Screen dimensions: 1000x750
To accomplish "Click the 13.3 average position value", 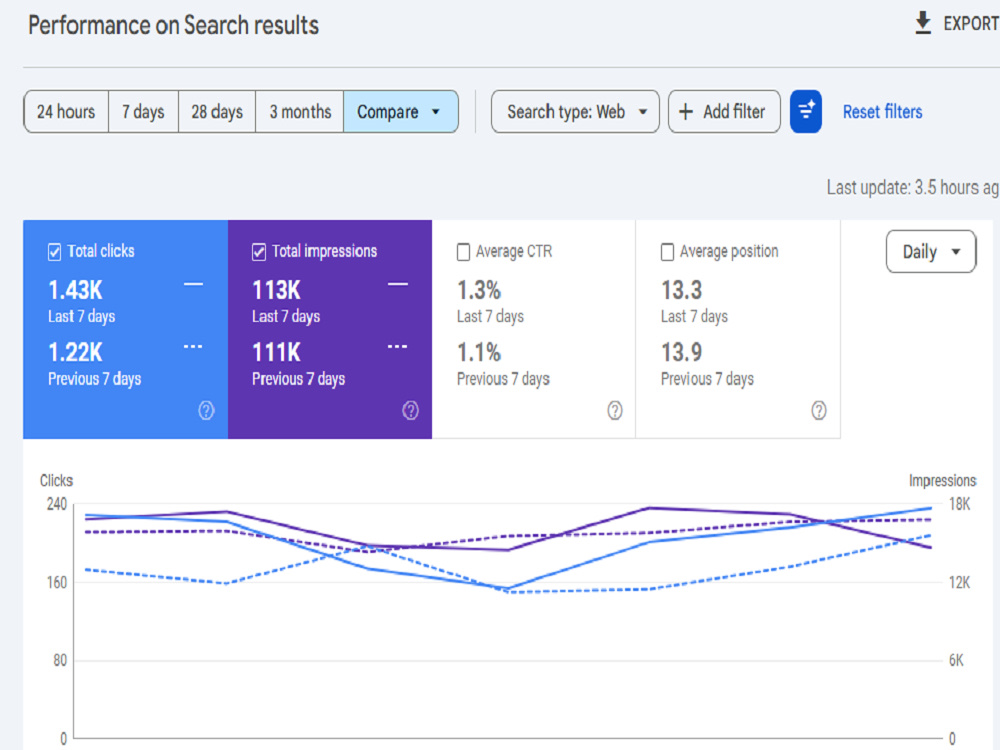I will click(681, 290).
